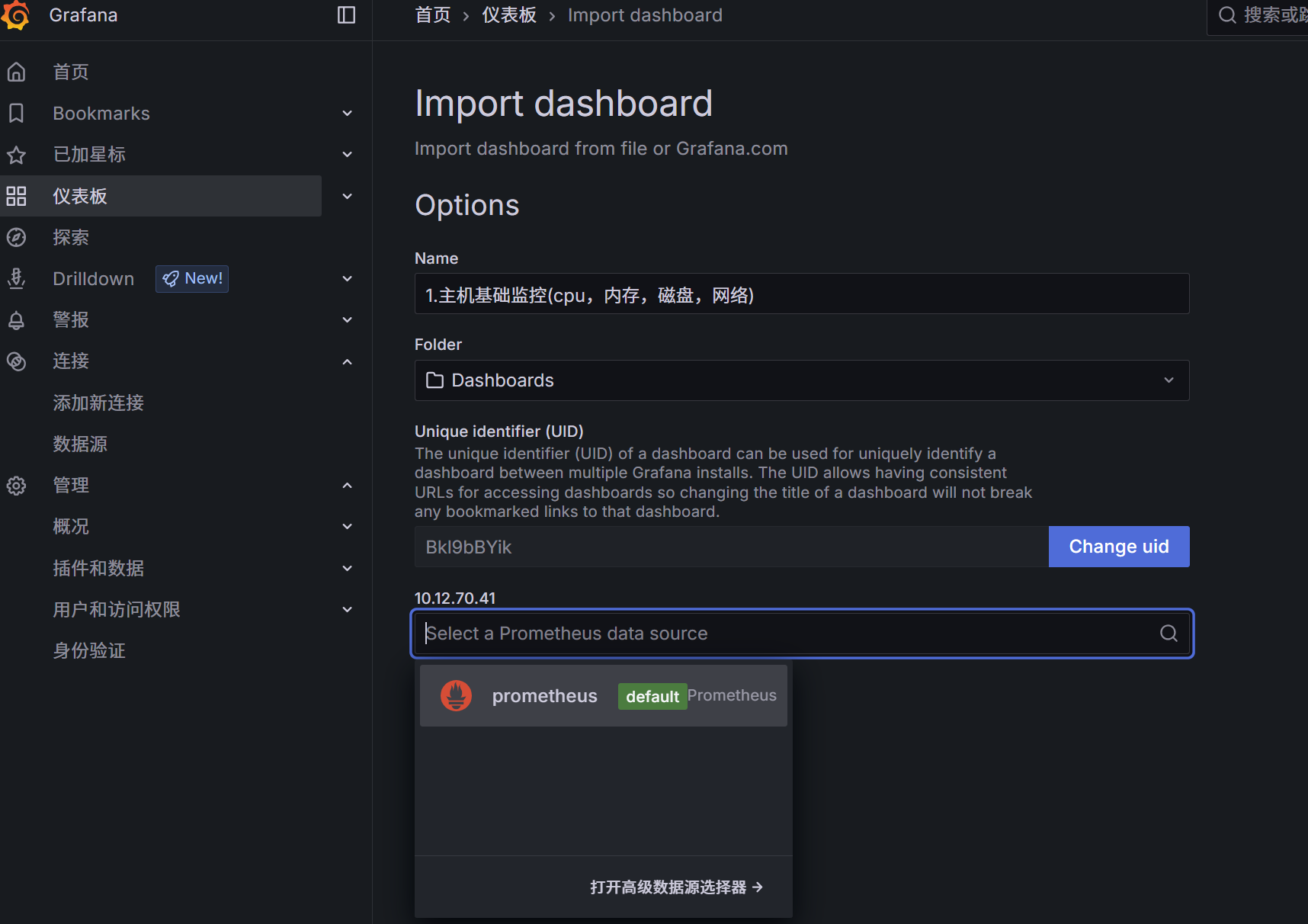Expand the 已加星标 section chevron
Screen dimensions: 1308x924
347,155
